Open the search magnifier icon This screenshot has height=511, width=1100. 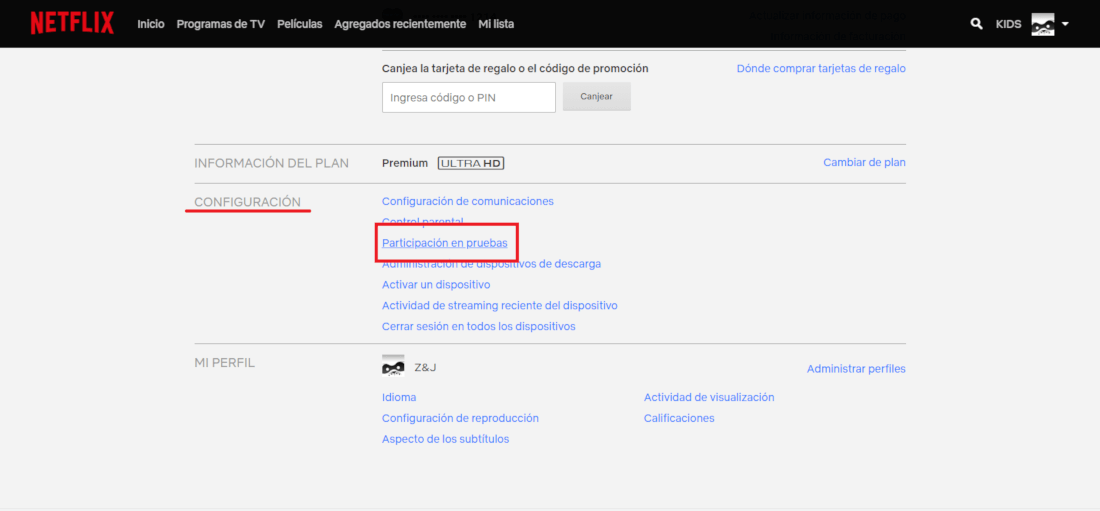point(976,24)
